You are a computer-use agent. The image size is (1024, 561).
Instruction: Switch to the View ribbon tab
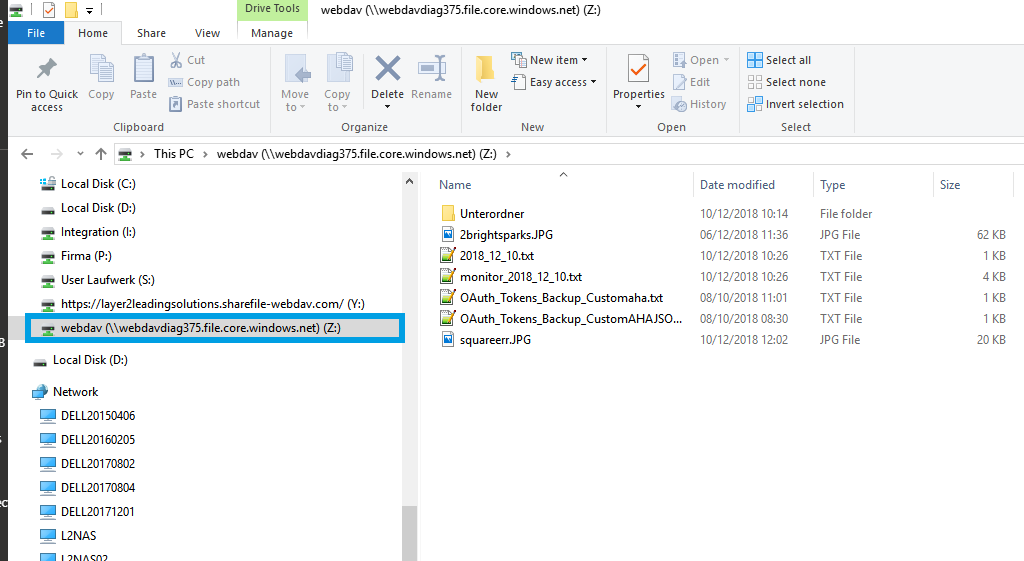(207, 33)
